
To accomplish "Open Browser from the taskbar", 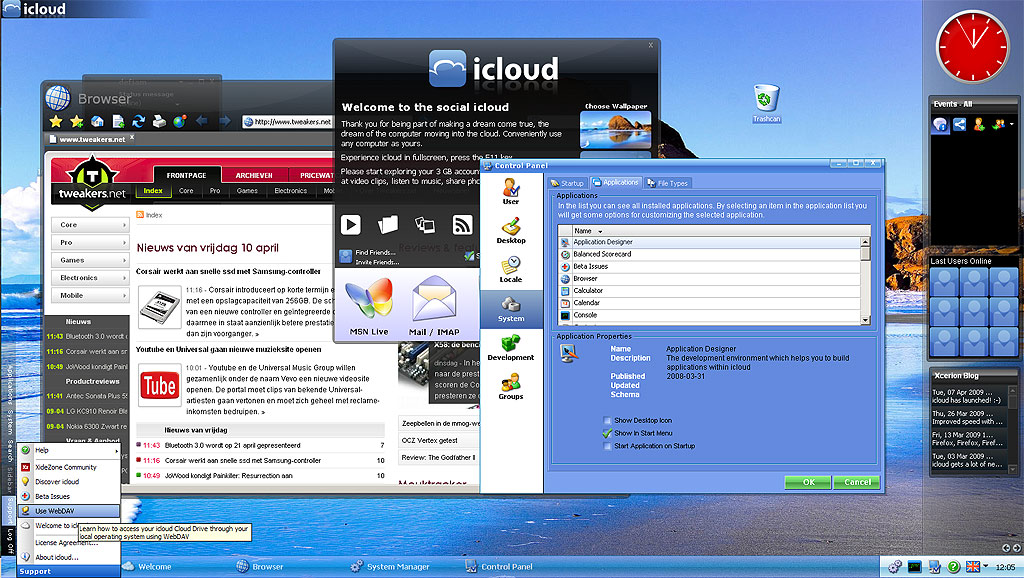I will point(260,566).
